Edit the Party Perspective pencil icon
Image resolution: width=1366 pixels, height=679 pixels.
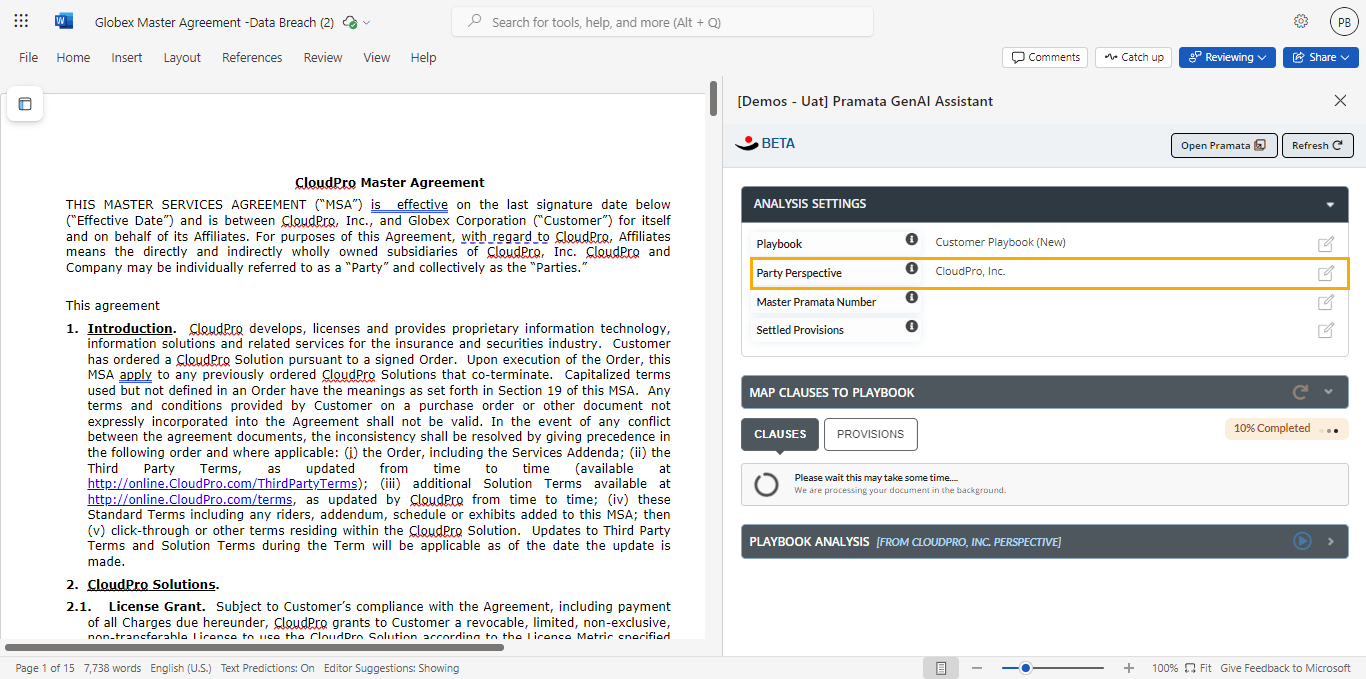click(1326, 273)
